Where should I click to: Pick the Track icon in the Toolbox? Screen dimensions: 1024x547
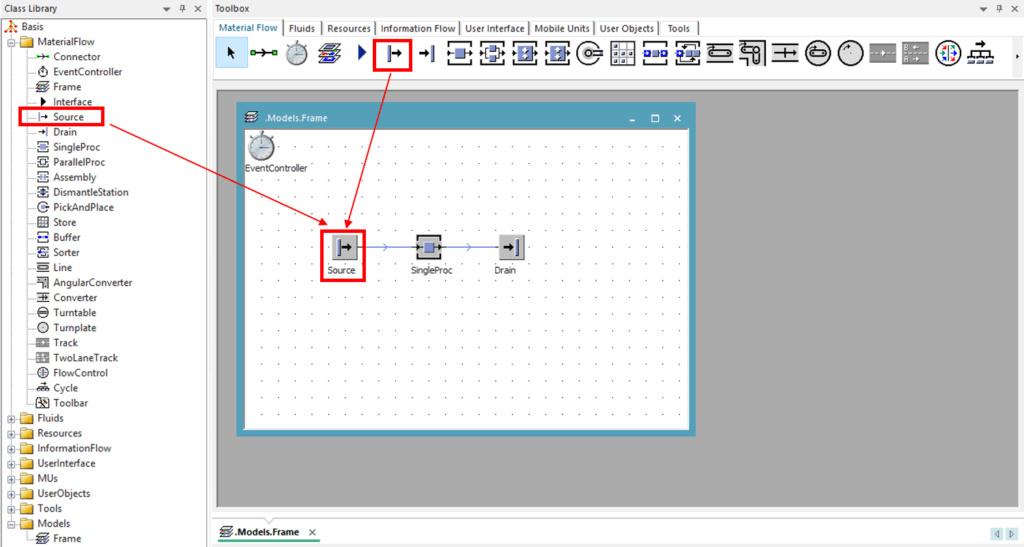coord(883,54)
